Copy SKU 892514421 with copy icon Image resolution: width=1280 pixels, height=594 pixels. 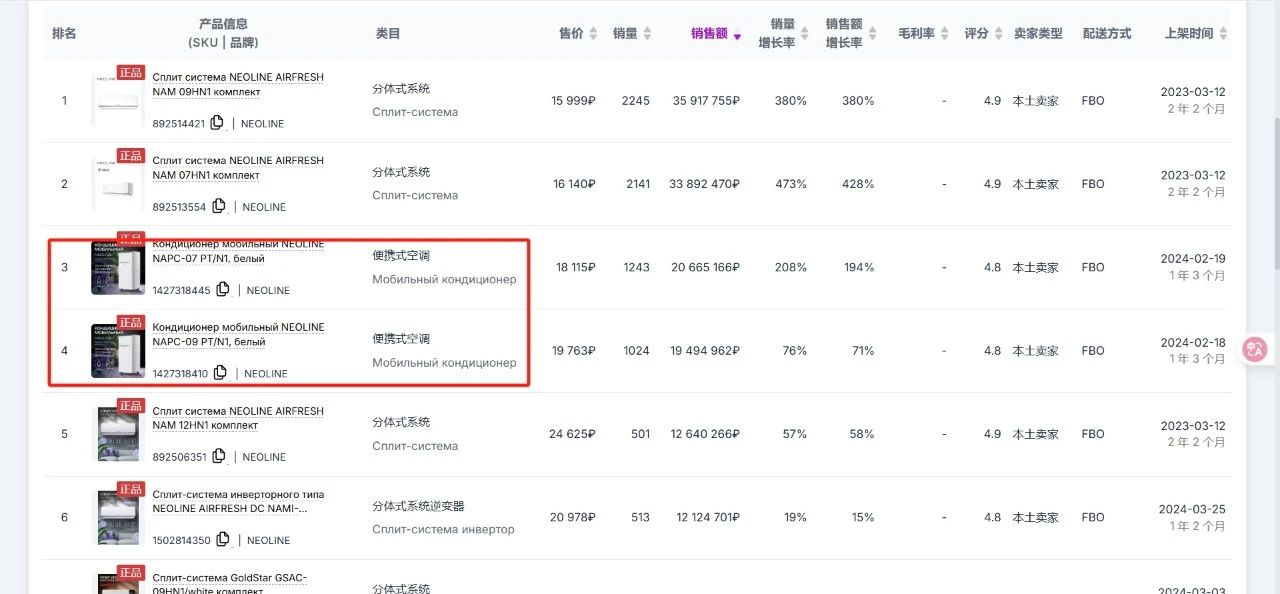click(217, 123)
